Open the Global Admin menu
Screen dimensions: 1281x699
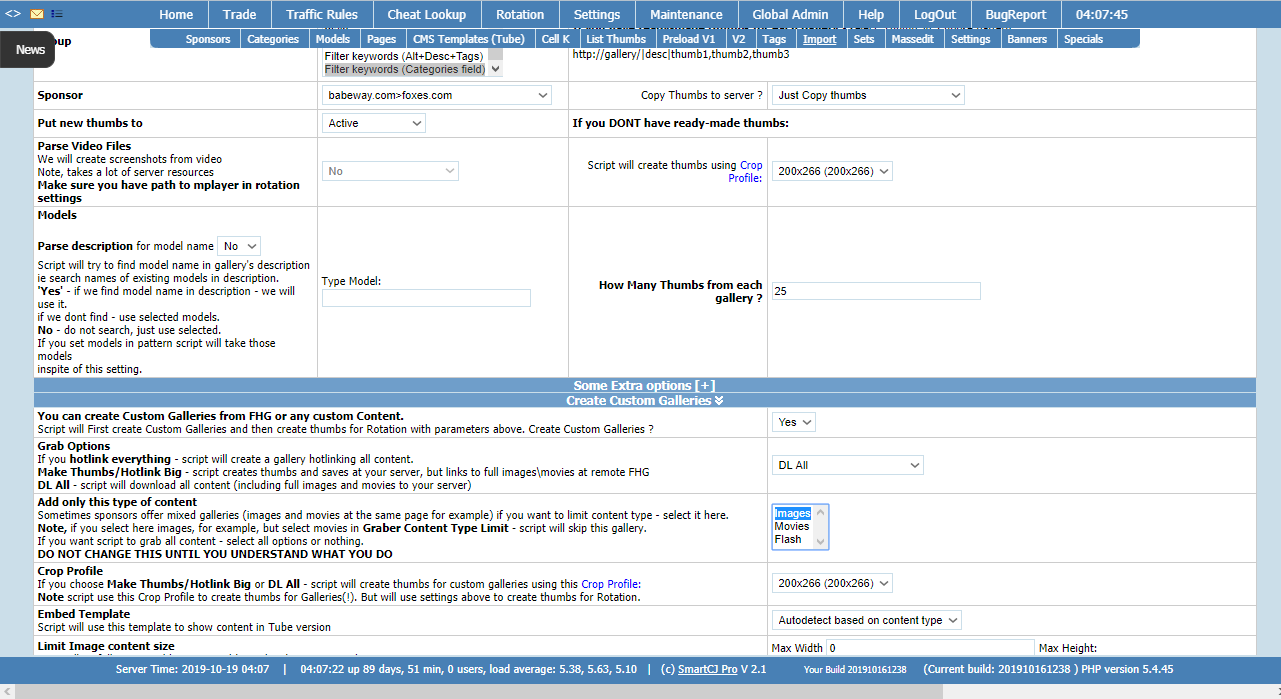coord(790,14)
